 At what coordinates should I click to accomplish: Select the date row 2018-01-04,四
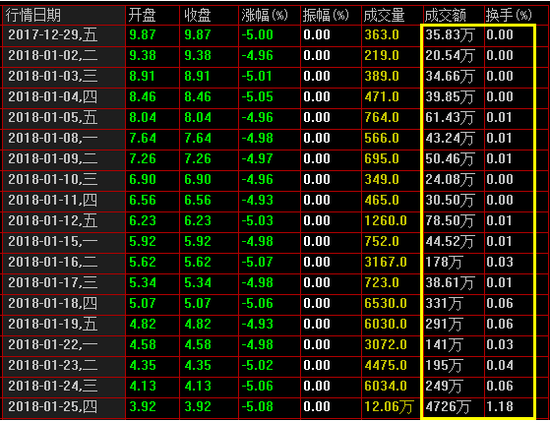(53, 97)
